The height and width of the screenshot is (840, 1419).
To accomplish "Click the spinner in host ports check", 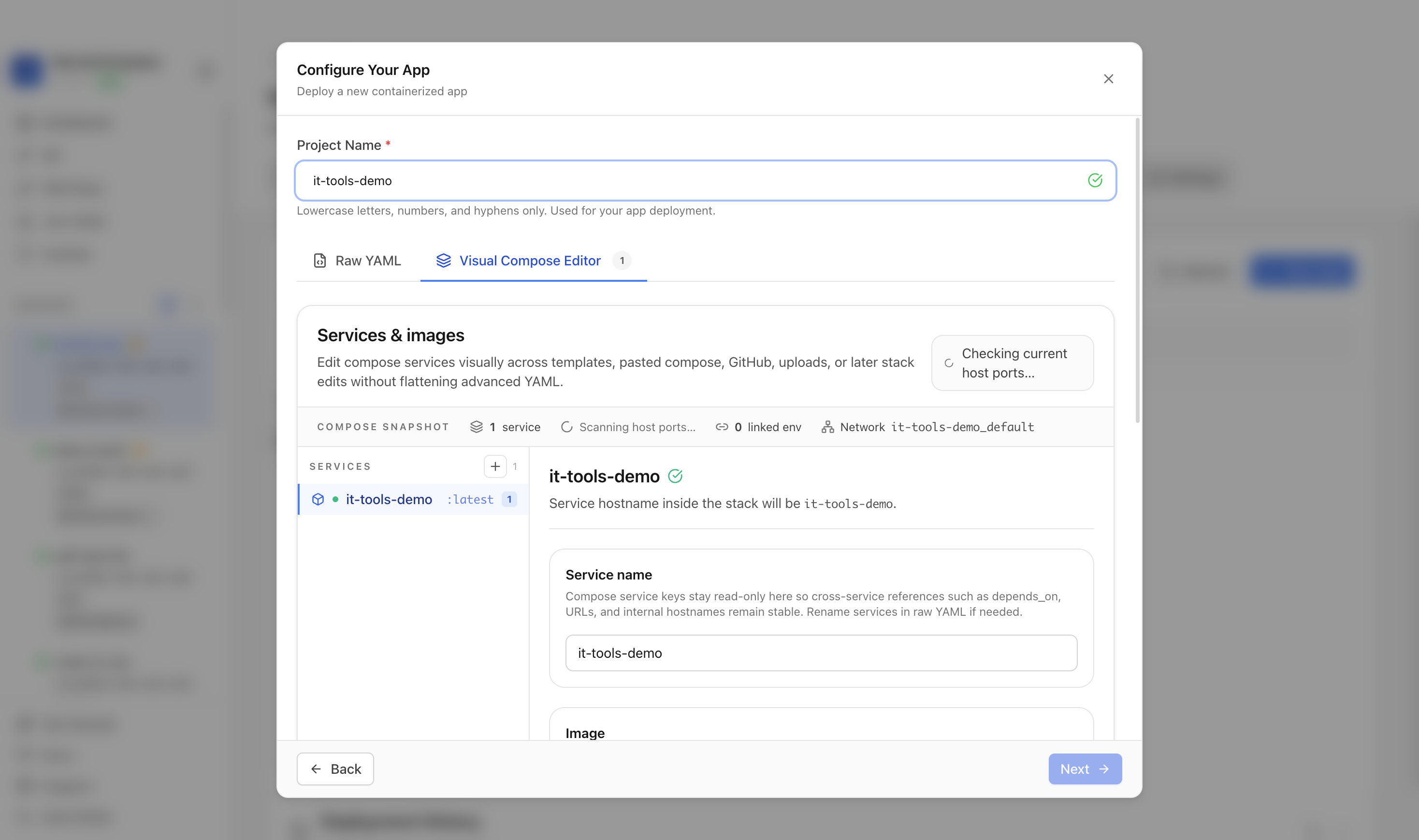I will pos(949,363).
